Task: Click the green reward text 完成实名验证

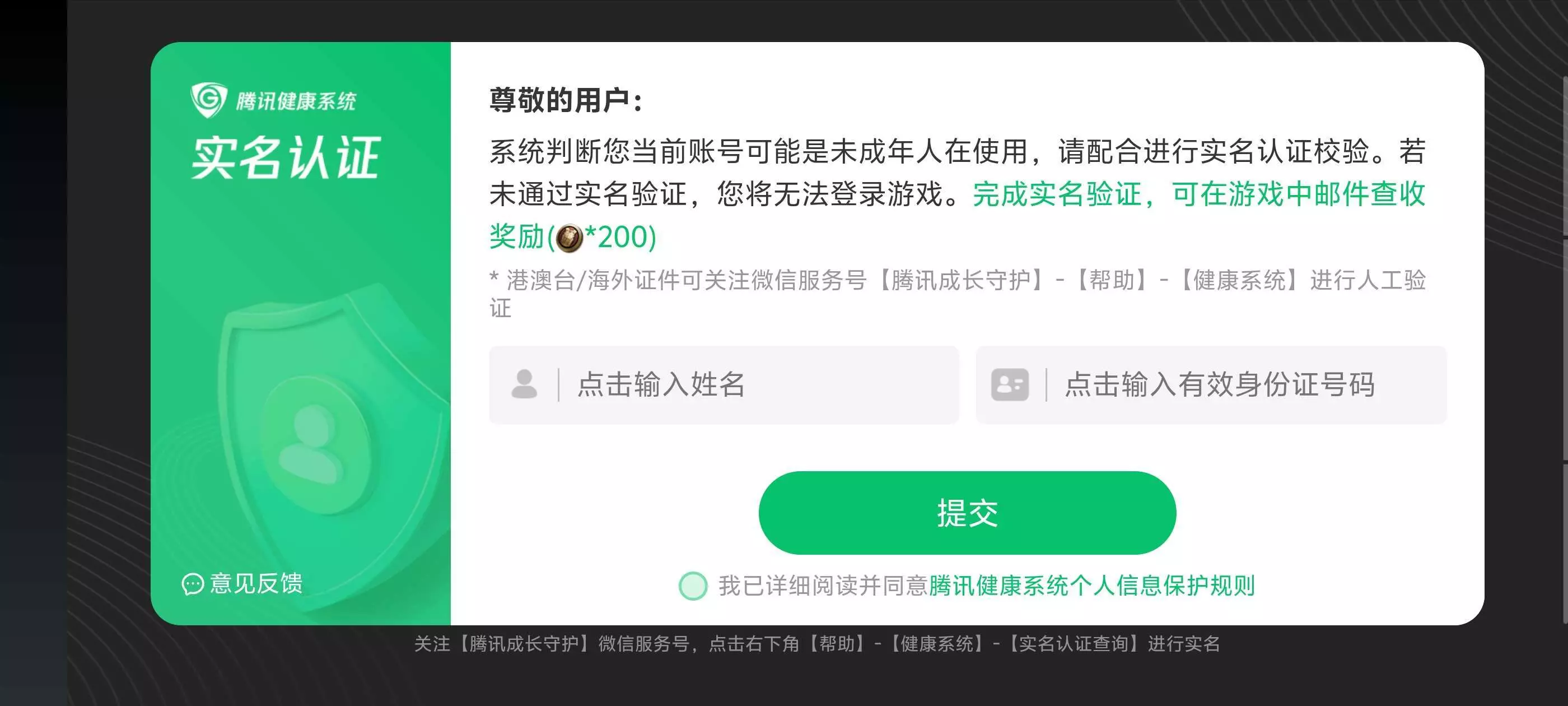Action: pyautogui.click(x=1057, y=195)
